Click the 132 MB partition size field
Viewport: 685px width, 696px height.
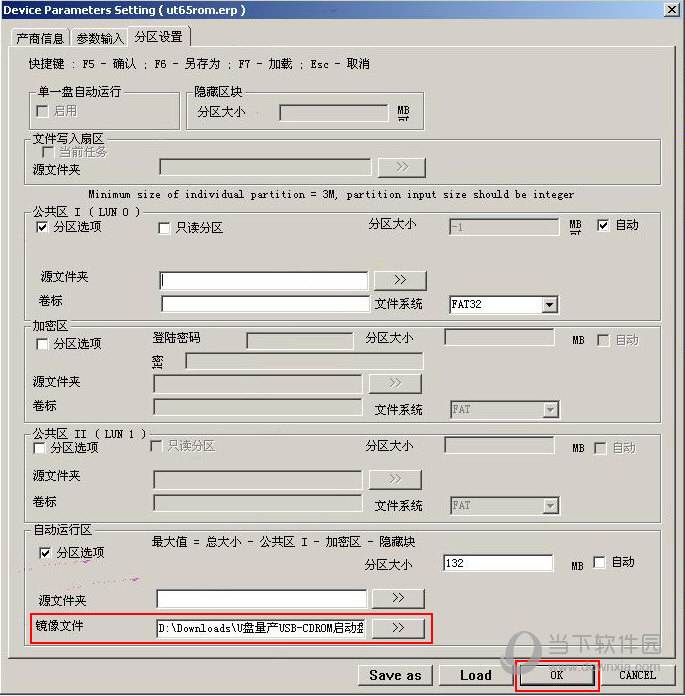coord(498,563)
